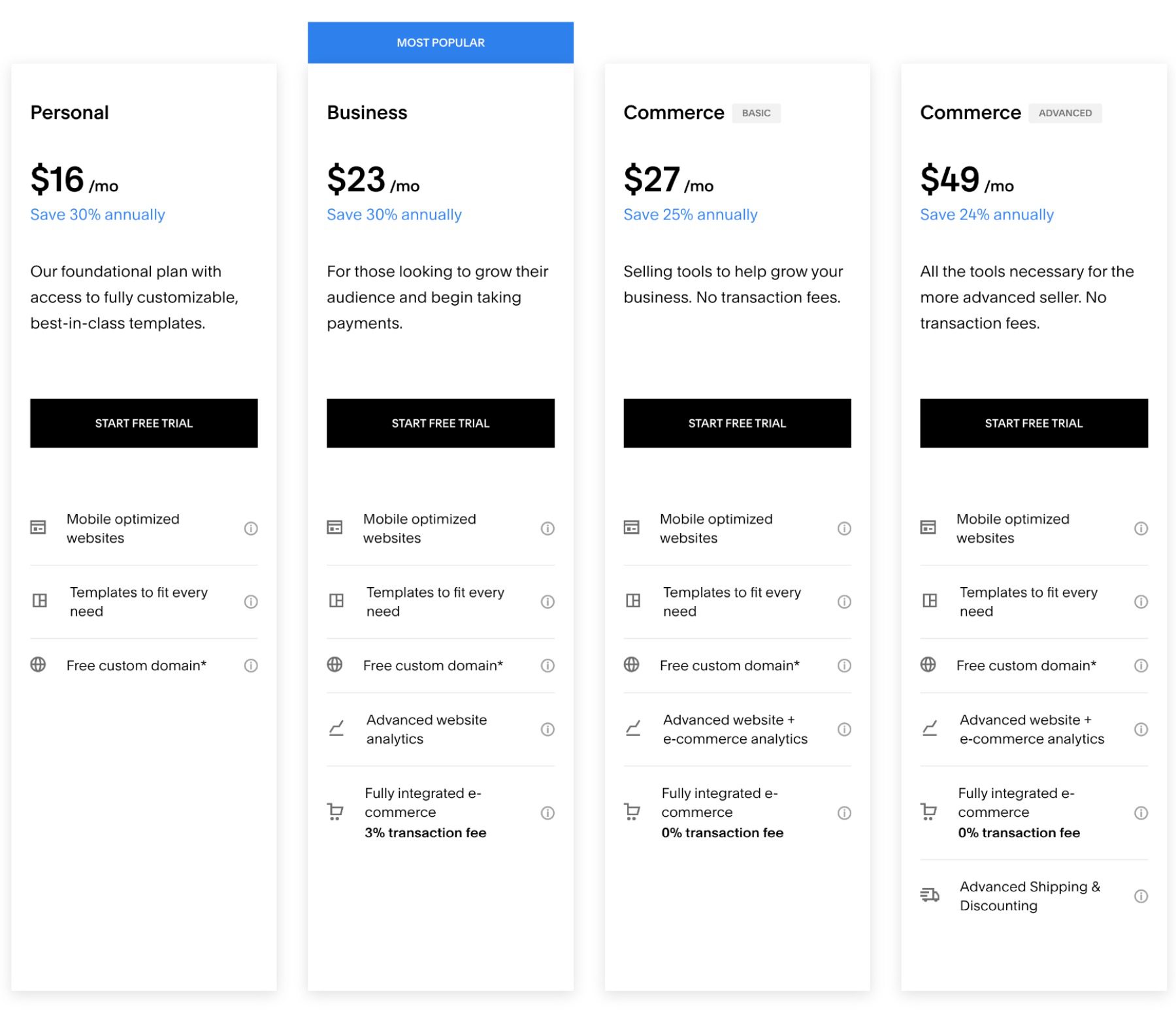Click the globe icon for free custom domain under Personal
This screenshot has width=1176, height=1022.
[x=39, y=665]
